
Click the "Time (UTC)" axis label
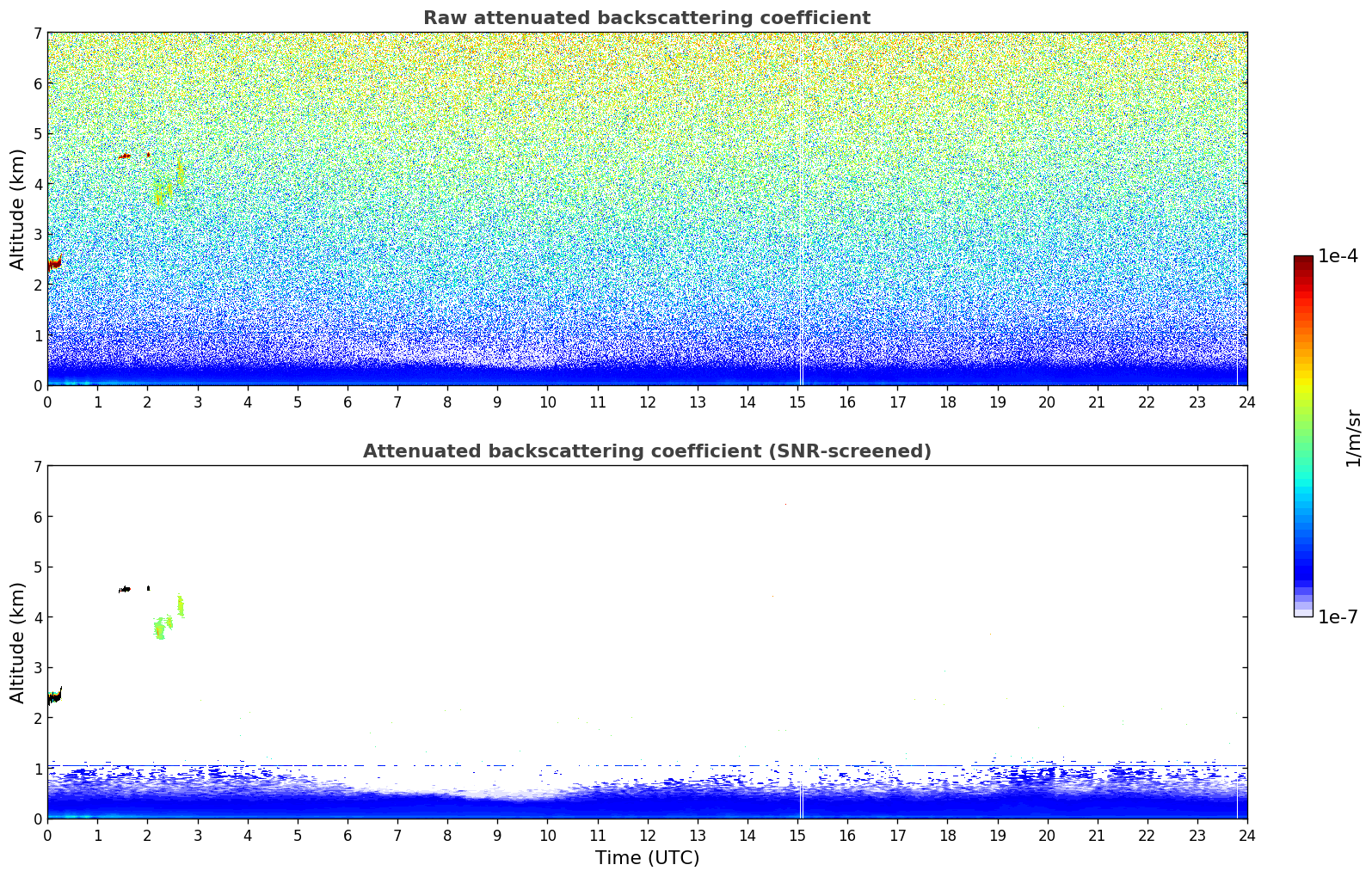tap(647, 858)
